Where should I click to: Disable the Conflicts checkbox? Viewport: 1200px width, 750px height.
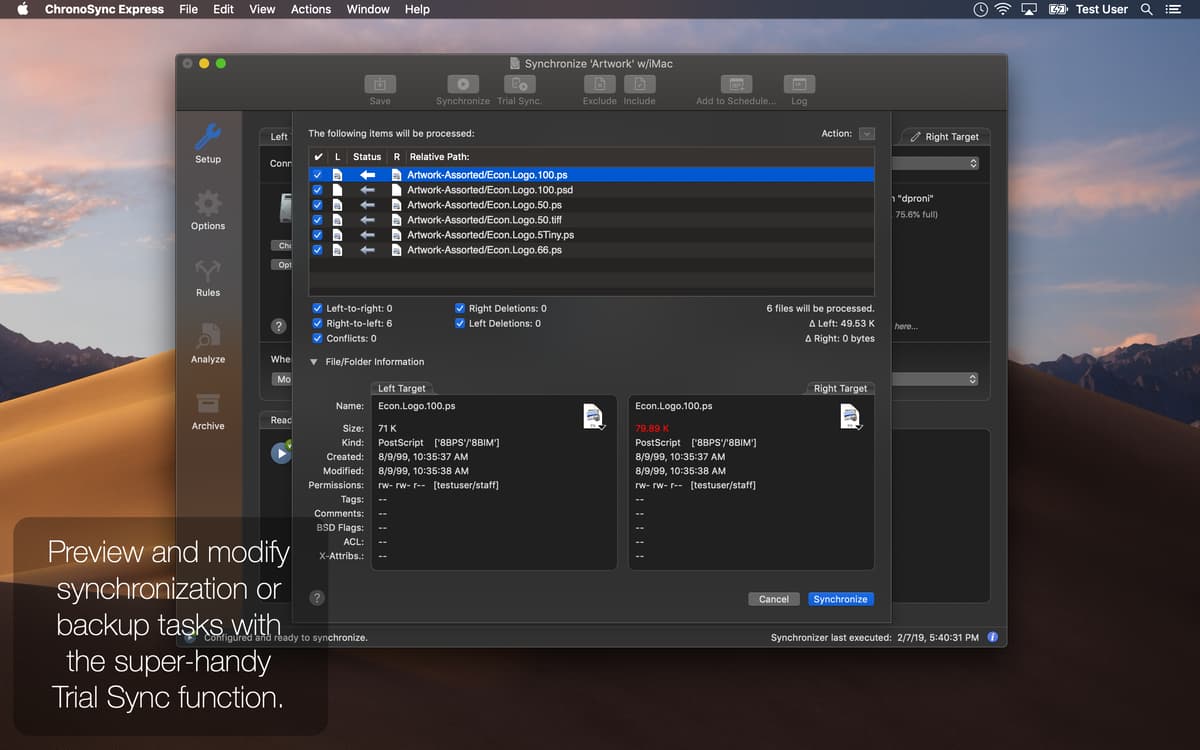(x=316, y=338)
